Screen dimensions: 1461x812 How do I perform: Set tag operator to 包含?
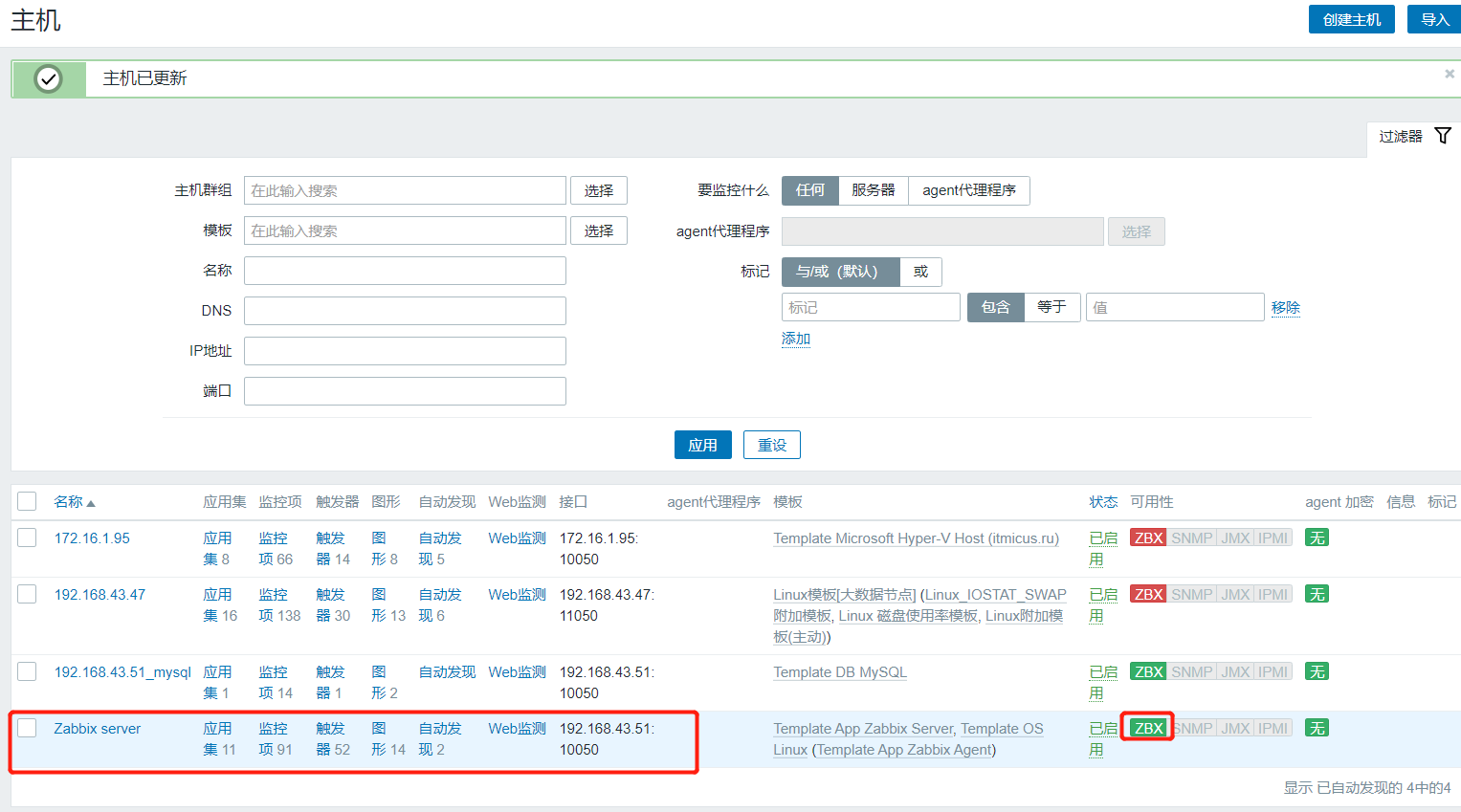tap(996, 307)
